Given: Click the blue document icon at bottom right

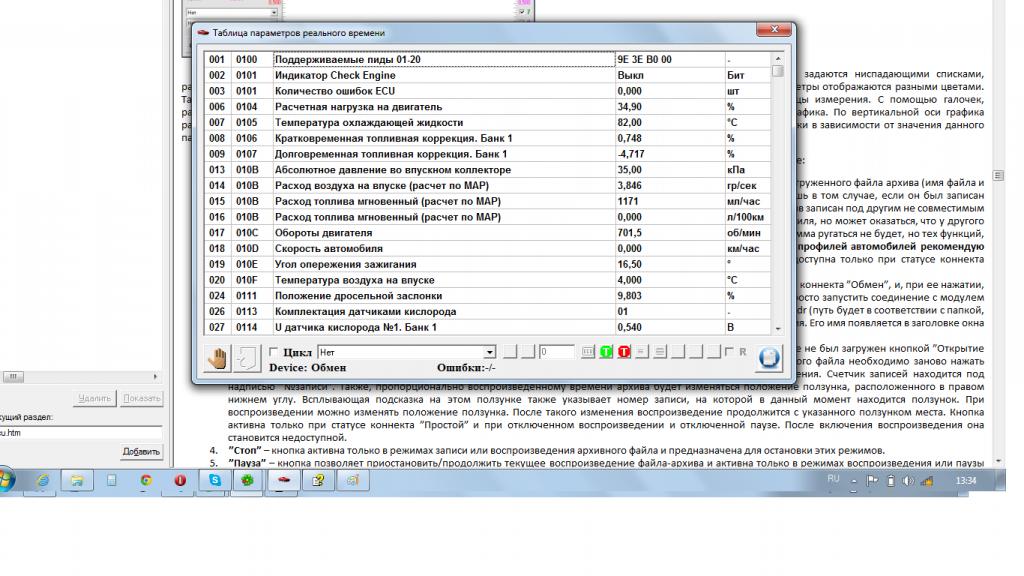Looking at the screenshot, I should tap(769, 357).
